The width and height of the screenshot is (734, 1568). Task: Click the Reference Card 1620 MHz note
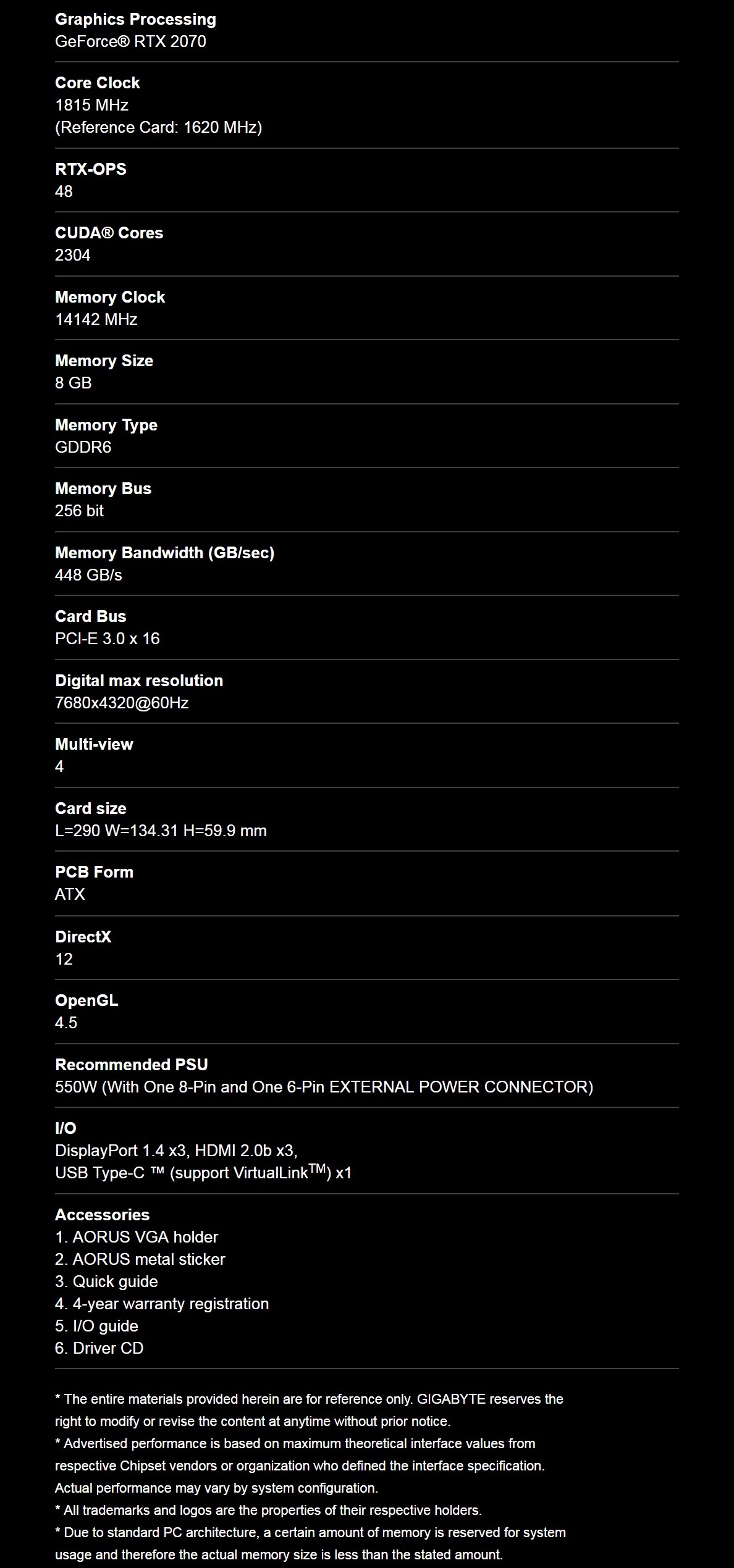(x=158, y=127)
